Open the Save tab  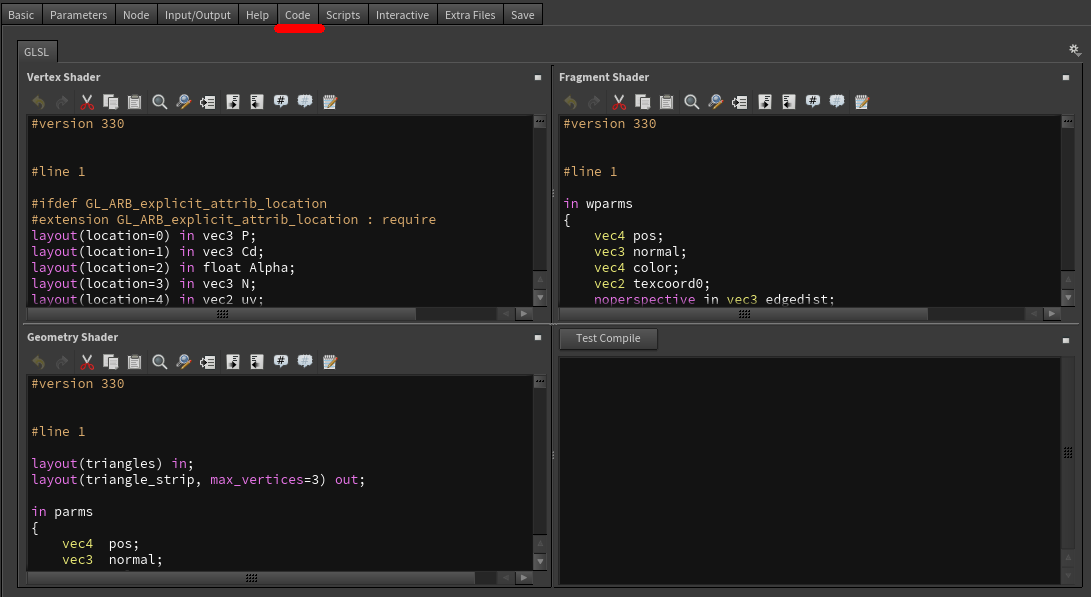click(523, 15)
